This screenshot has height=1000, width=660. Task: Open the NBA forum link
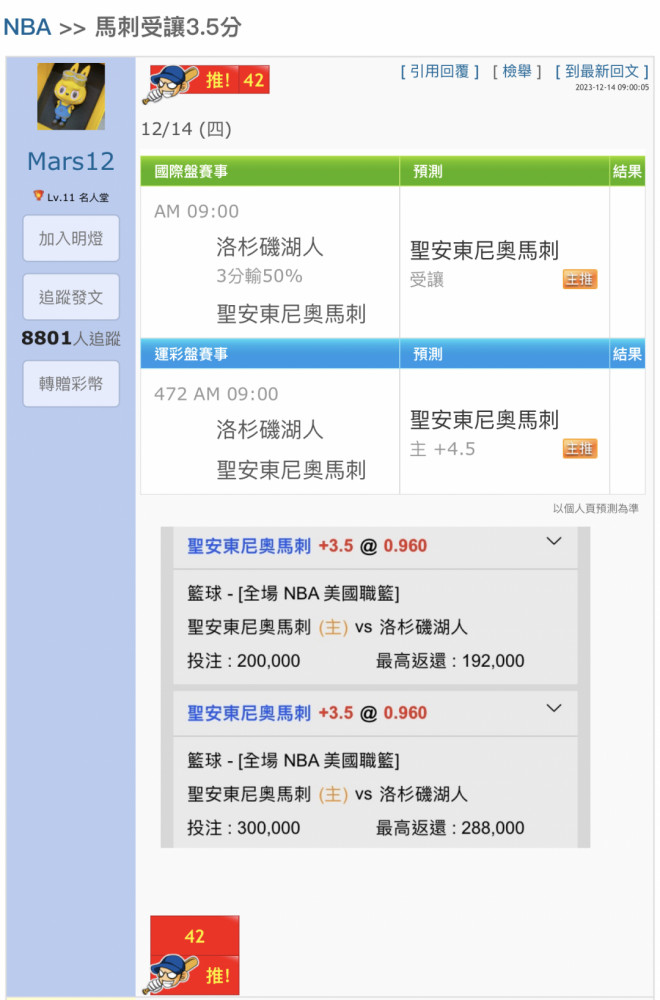pos(27,27)
